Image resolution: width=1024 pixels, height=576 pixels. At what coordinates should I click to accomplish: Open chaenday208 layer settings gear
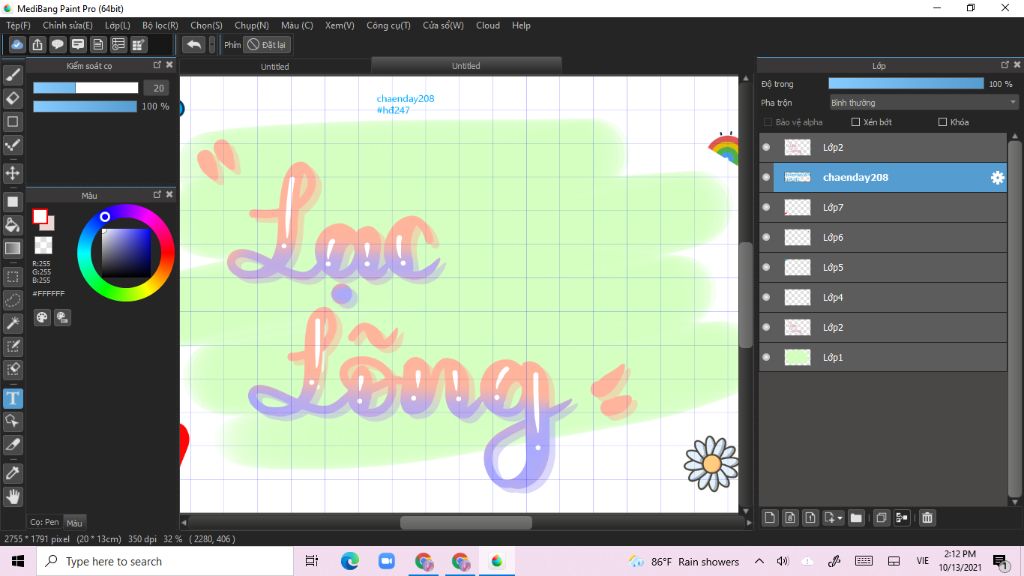pyautogui.click(x=997, y=178)
